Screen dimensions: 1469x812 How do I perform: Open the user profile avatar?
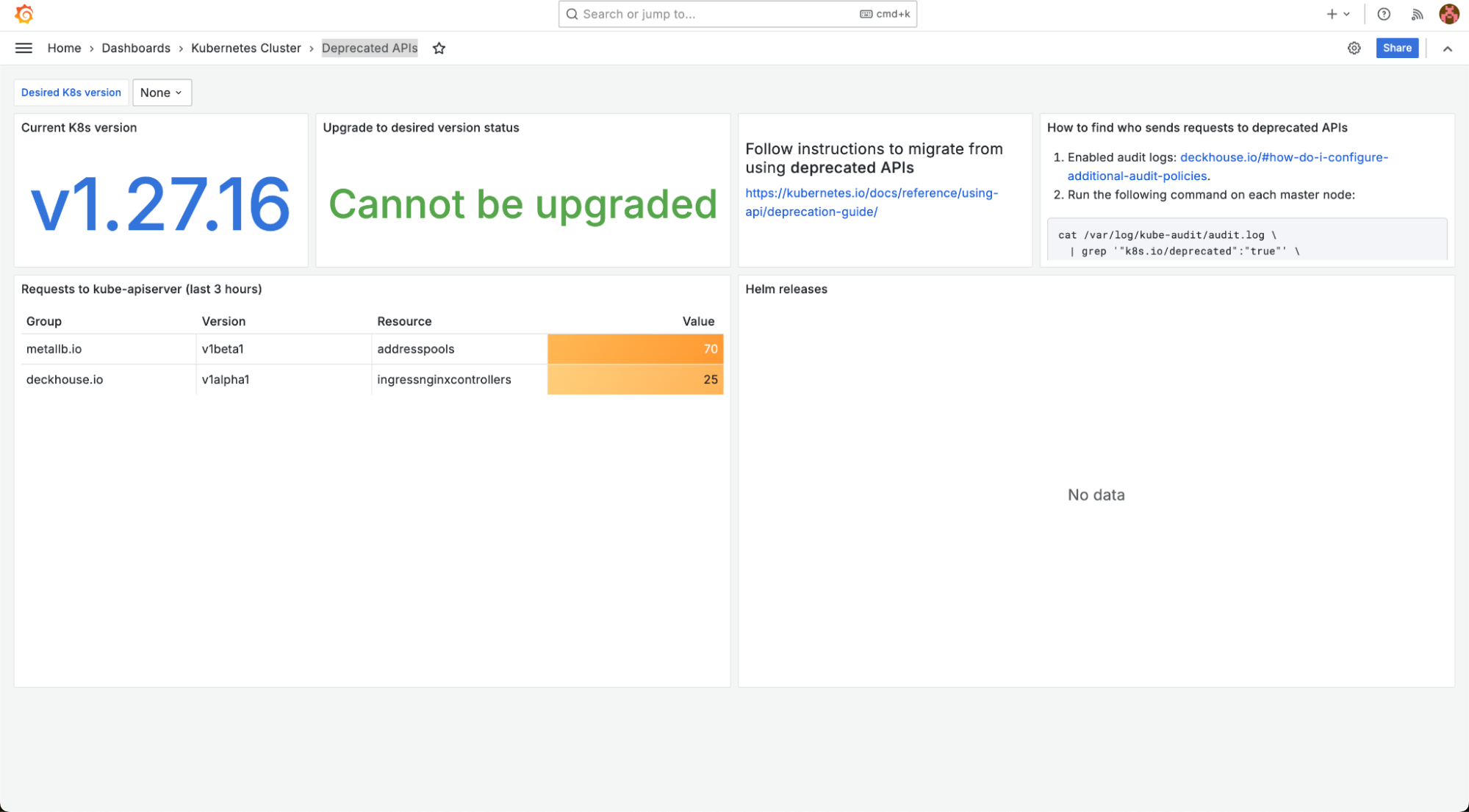tap(1448, 14)
